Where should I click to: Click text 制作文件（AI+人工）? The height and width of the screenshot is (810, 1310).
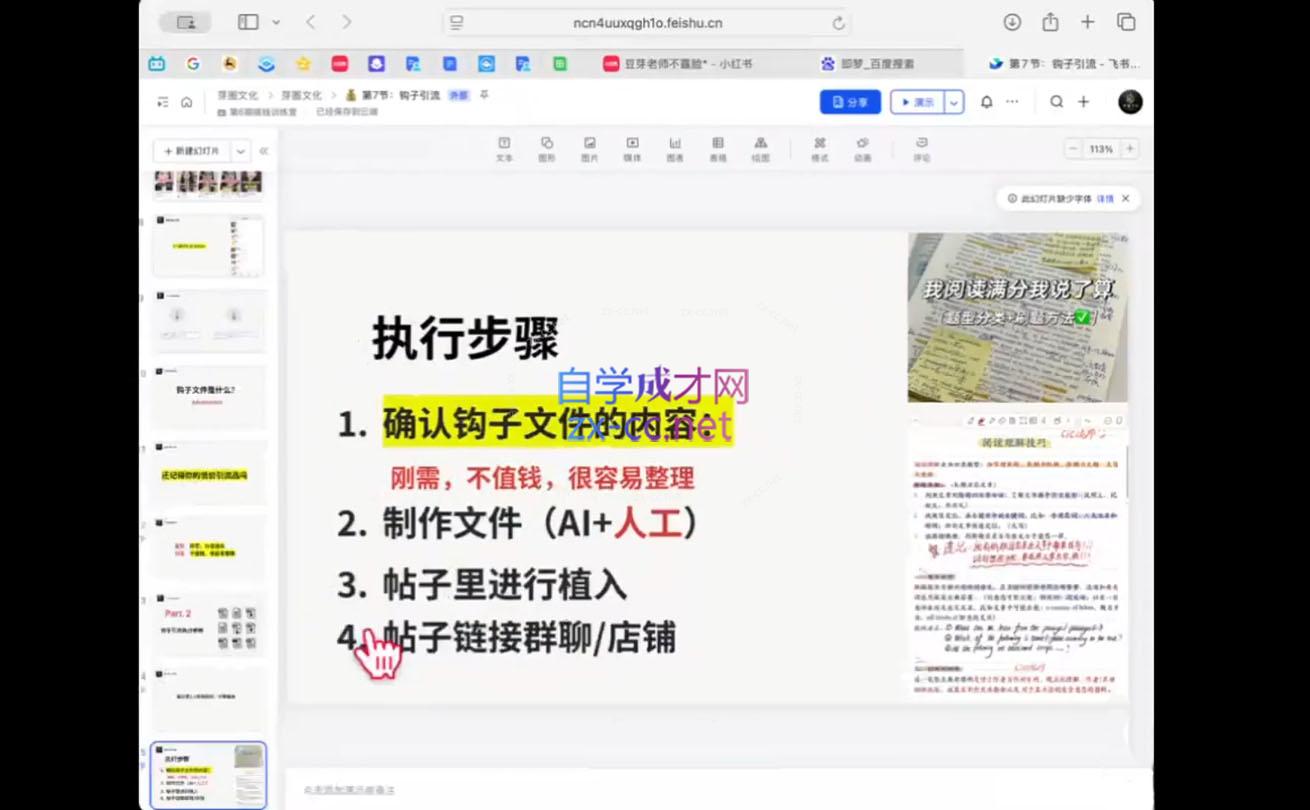click(x=539, y=523)
